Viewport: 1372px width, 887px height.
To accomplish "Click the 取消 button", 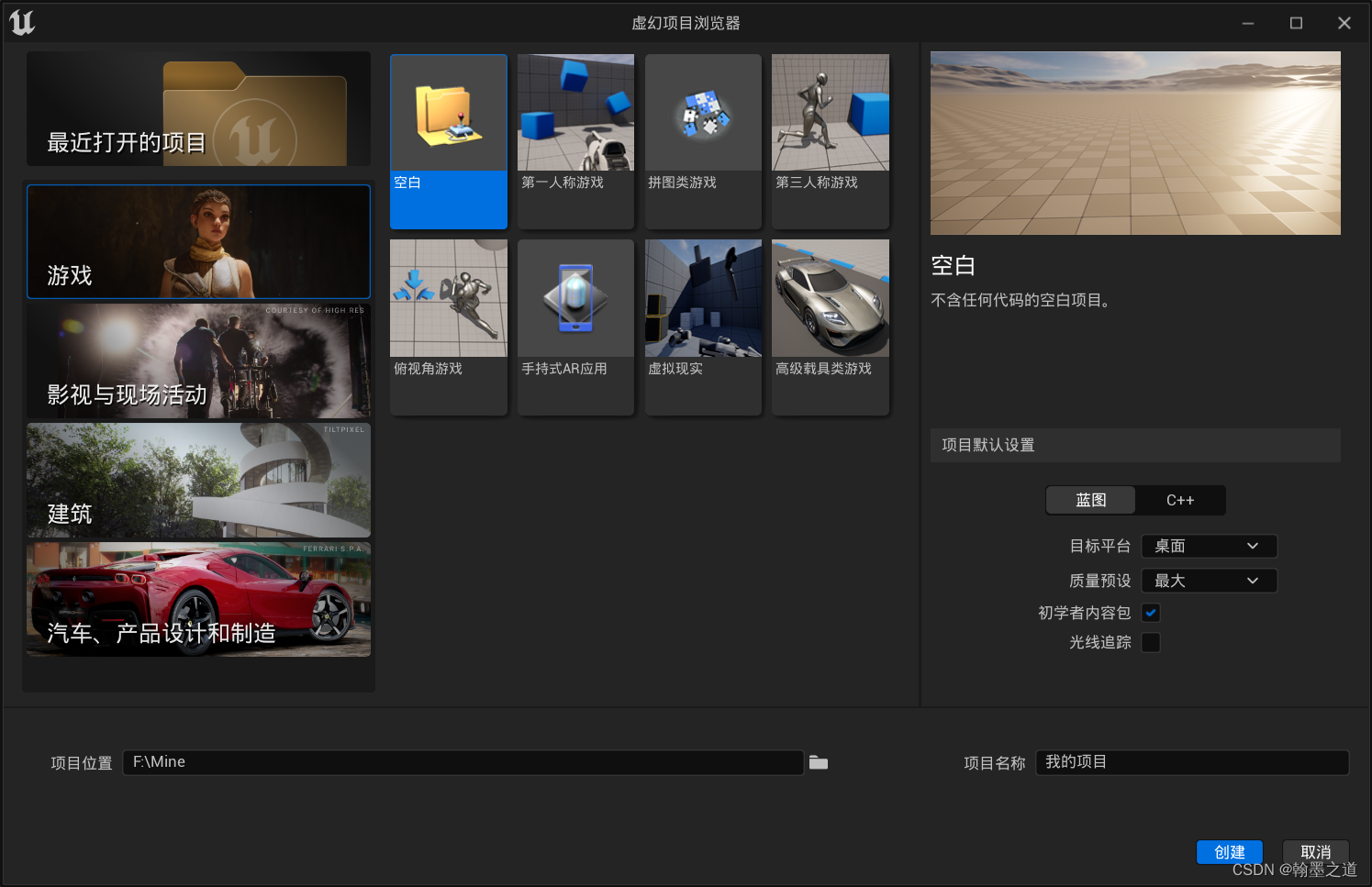I will (x=1316, y=851).
